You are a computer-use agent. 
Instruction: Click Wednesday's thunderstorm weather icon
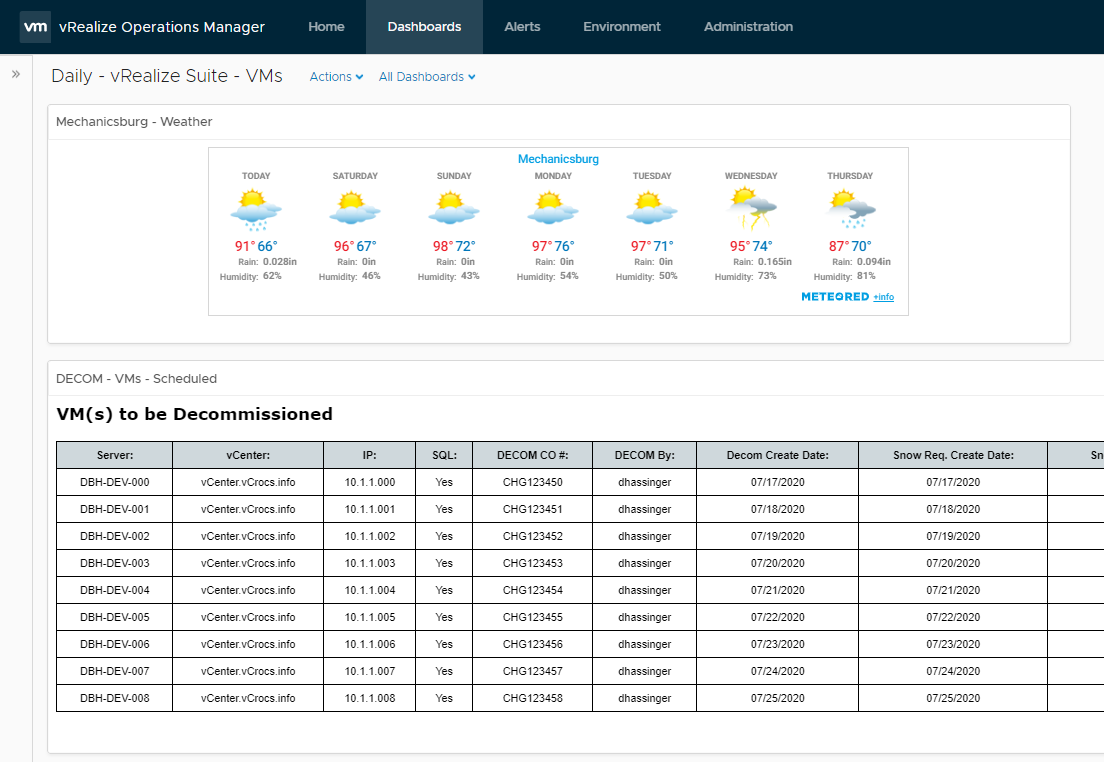click(x=751, y=209)
